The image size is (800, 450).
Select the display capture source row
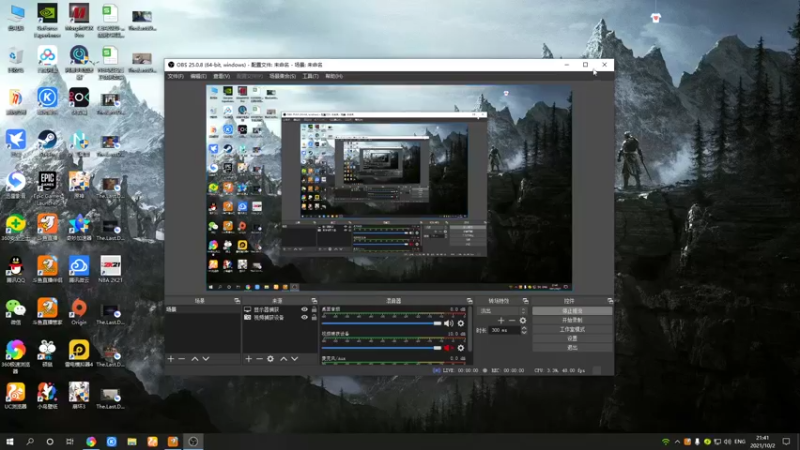(x=280, y=310)
